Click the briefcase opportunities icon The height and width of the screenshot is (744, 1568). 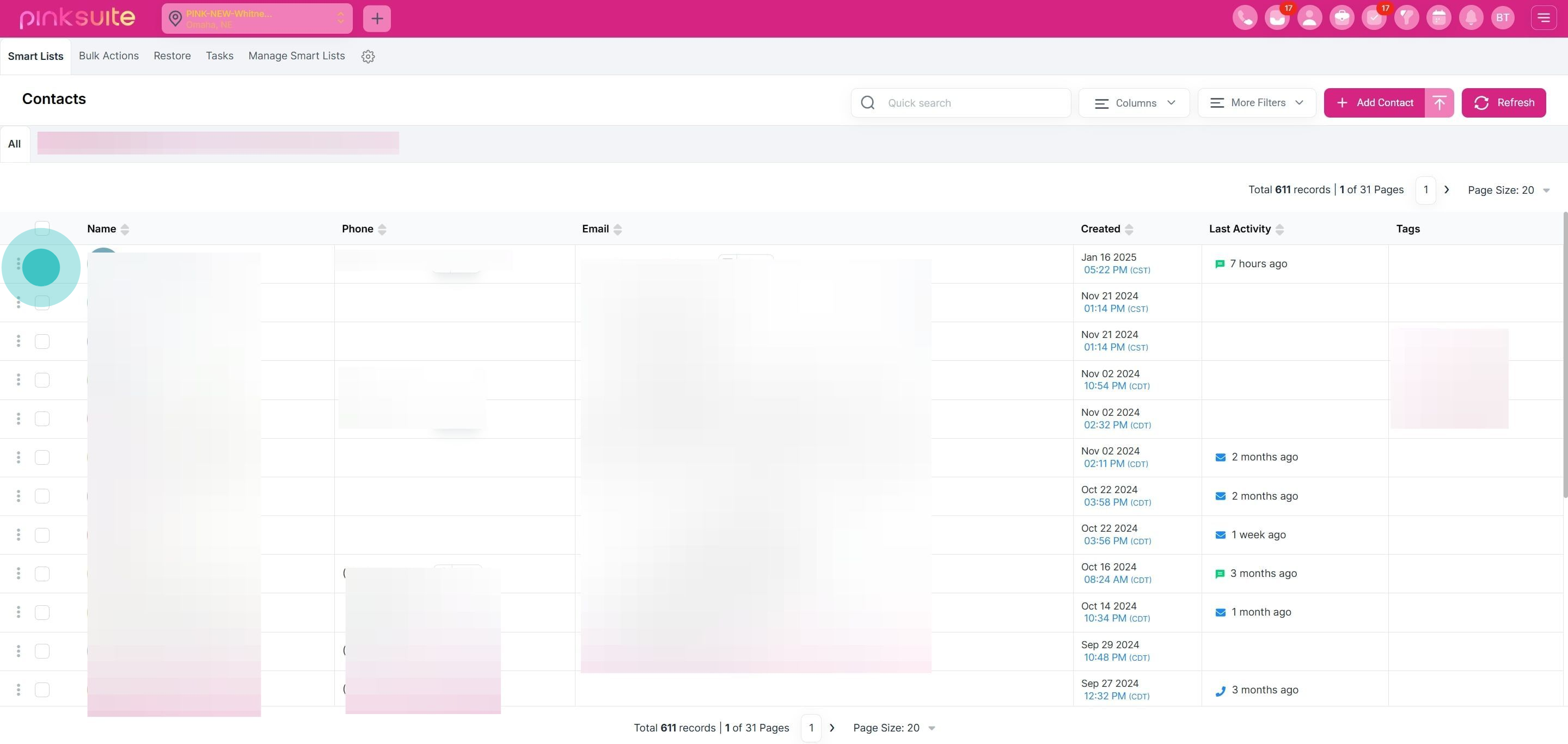(x=1342, y=17)
